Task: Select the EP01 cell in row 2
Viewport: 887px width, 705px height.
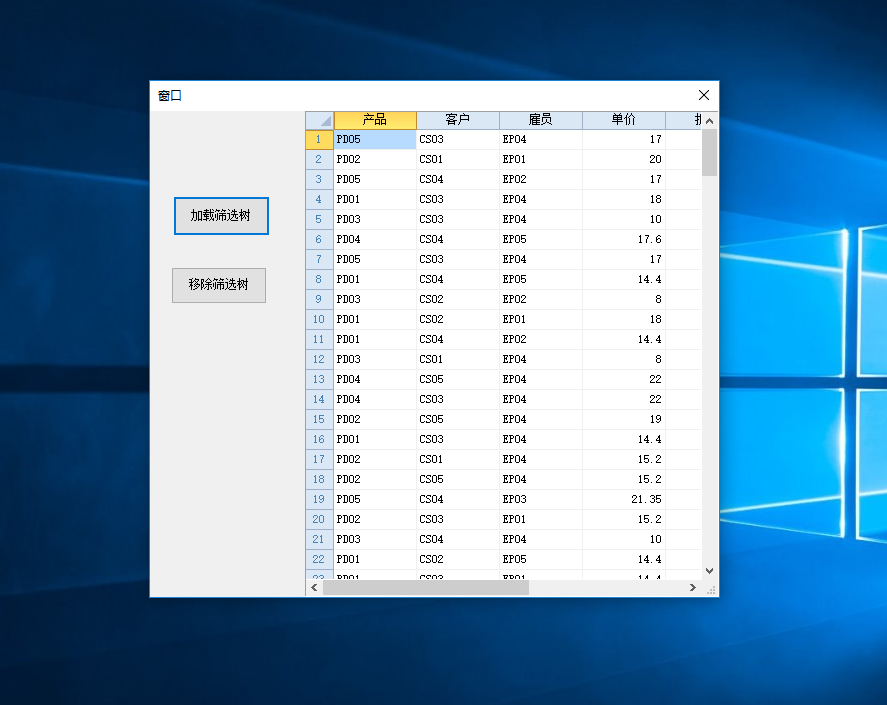Action: tap(541, 160)
